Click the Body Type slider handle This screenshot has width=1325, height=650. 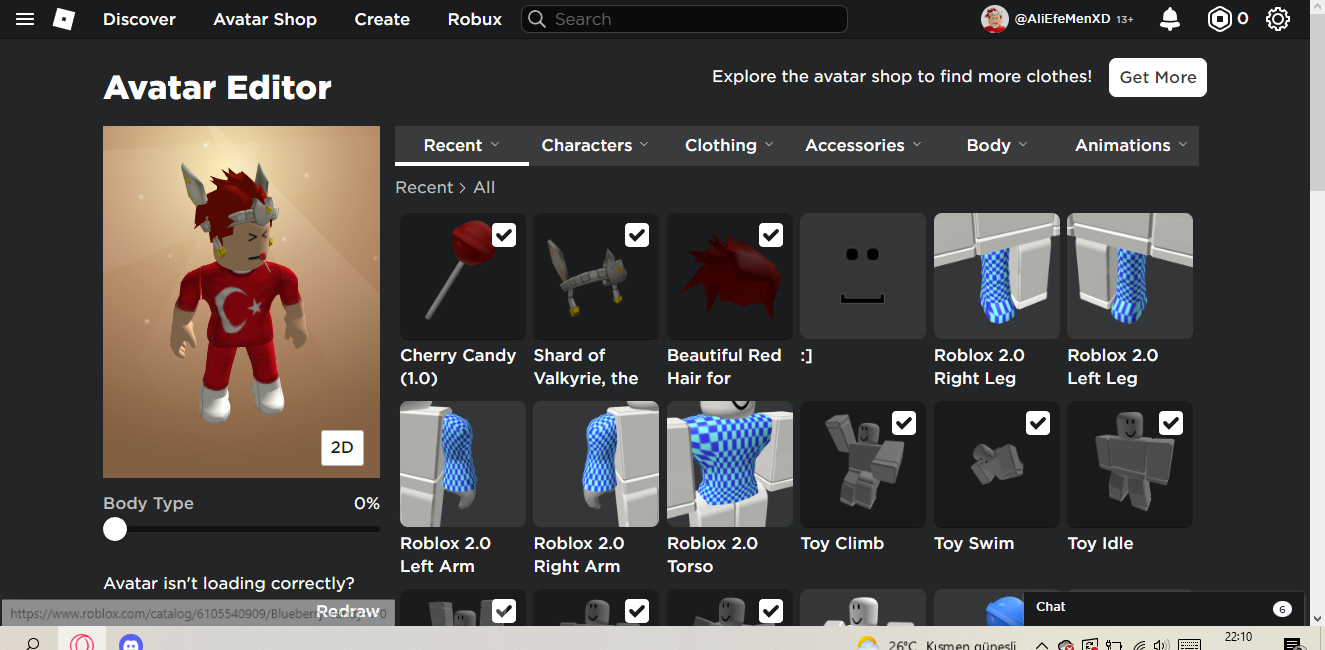tap(115, 529)
